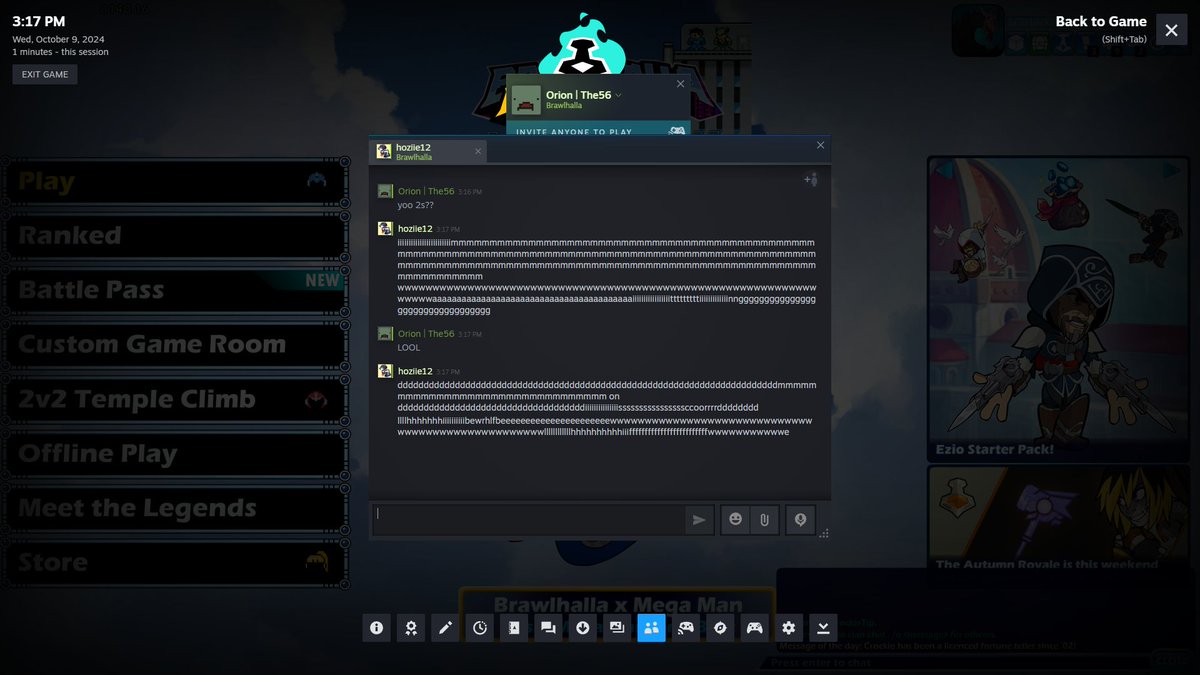Click the Autumn Royale promo card
Screen dimensions: 1200x675
click(1060, 519)
